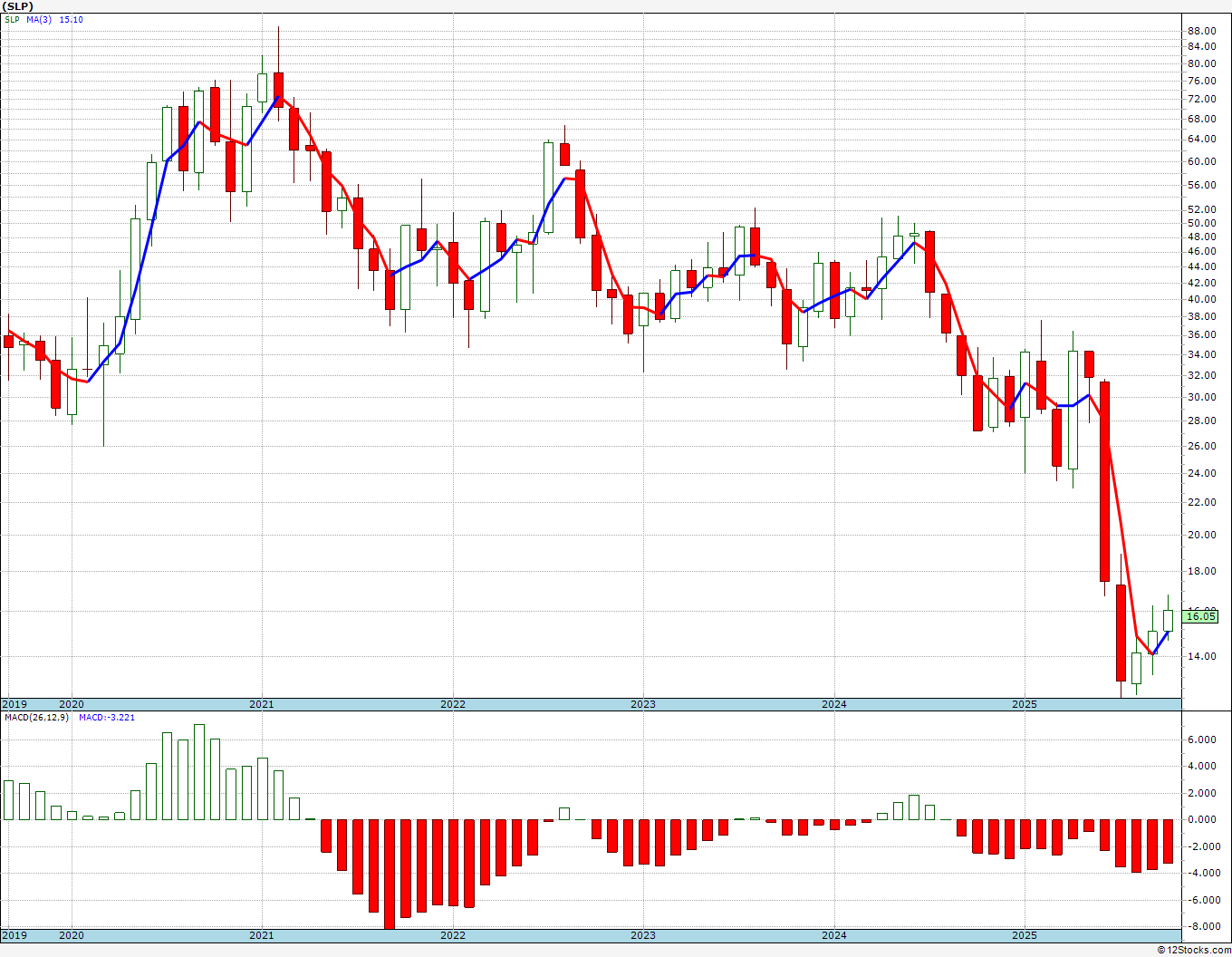Screen dimensions: 1232x957
Task: Click the 52.00 price axis label
Action: click(1201, 209)
